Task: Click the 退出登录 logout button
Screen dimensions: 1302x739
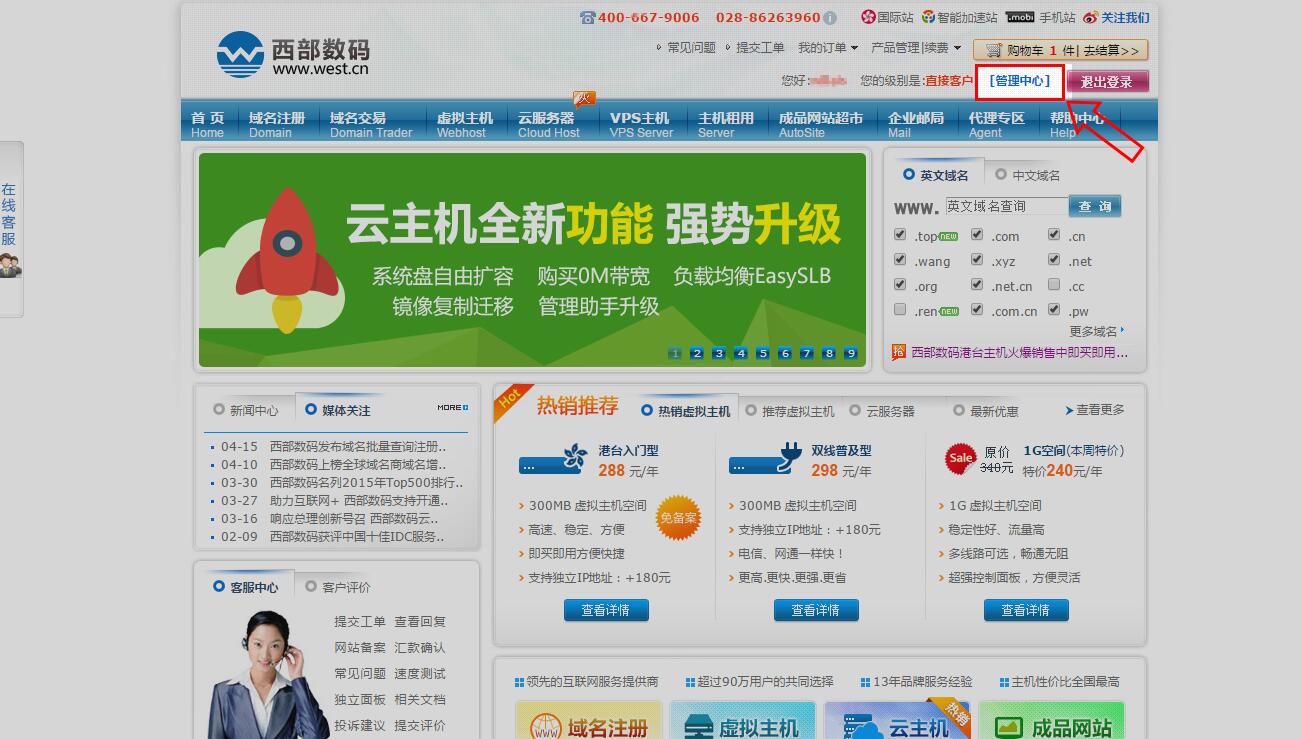Action: (x=1107, y=82)
